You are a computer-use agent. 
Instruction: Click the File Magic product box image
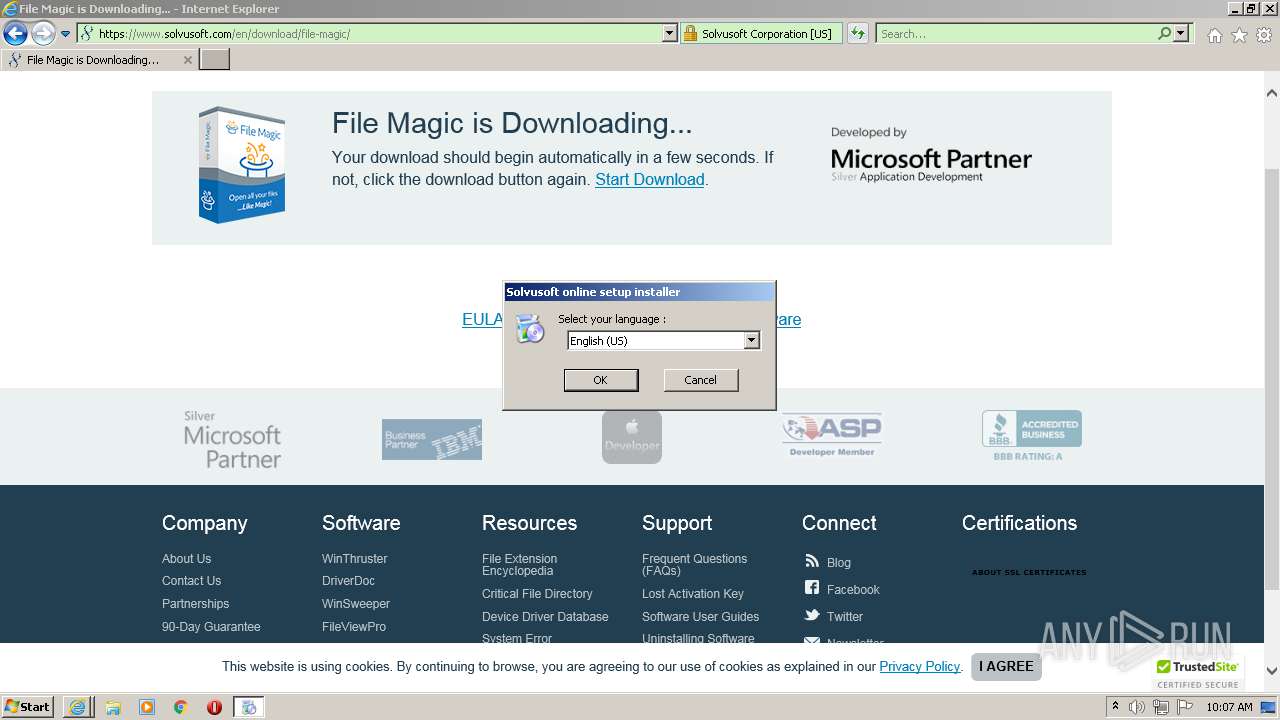click(x=241, y=165)
